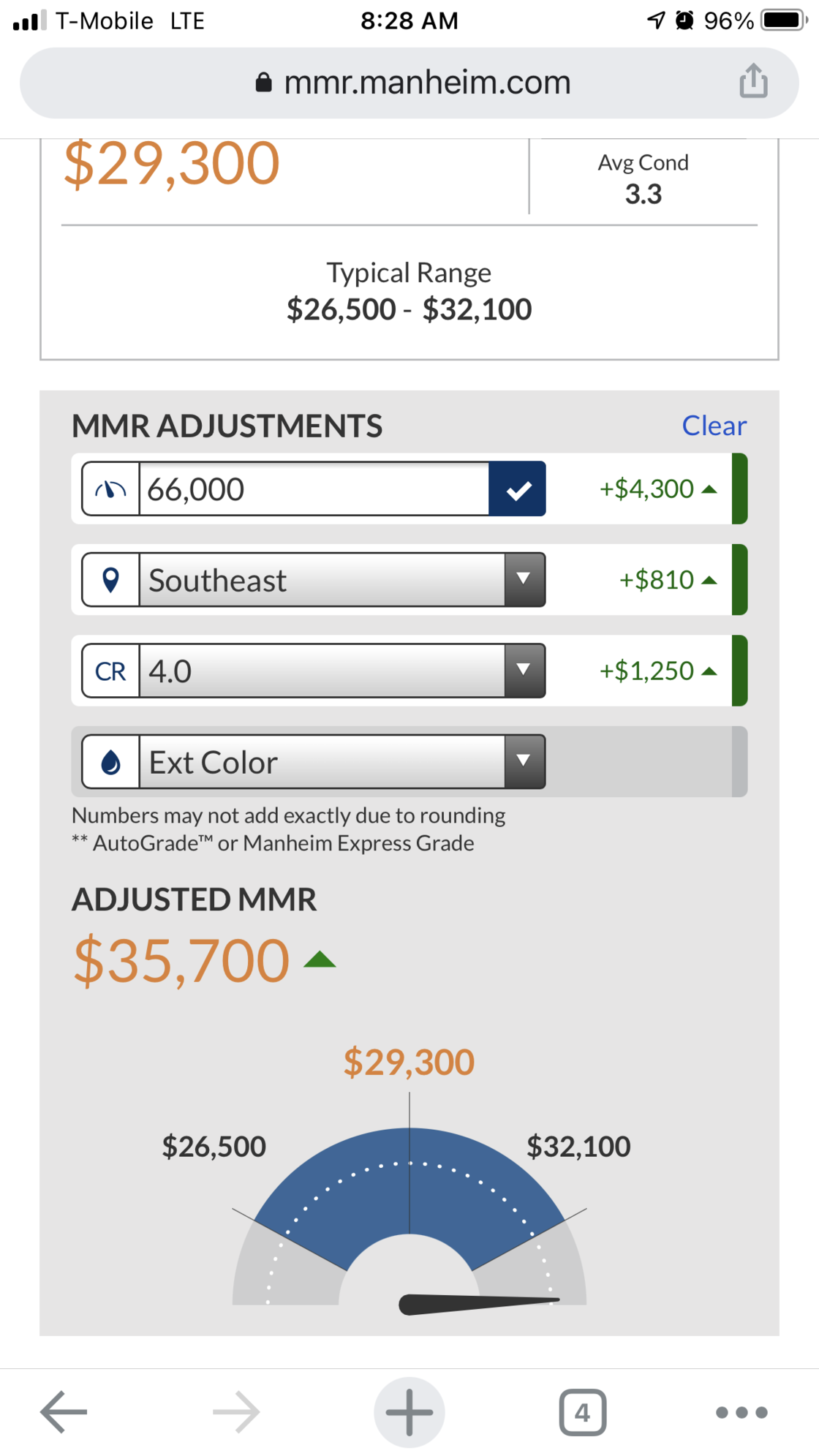Open the Ext Color dropdown
Image resolution: width=819 pixels, height=1456 pixels.
(341, 762)
